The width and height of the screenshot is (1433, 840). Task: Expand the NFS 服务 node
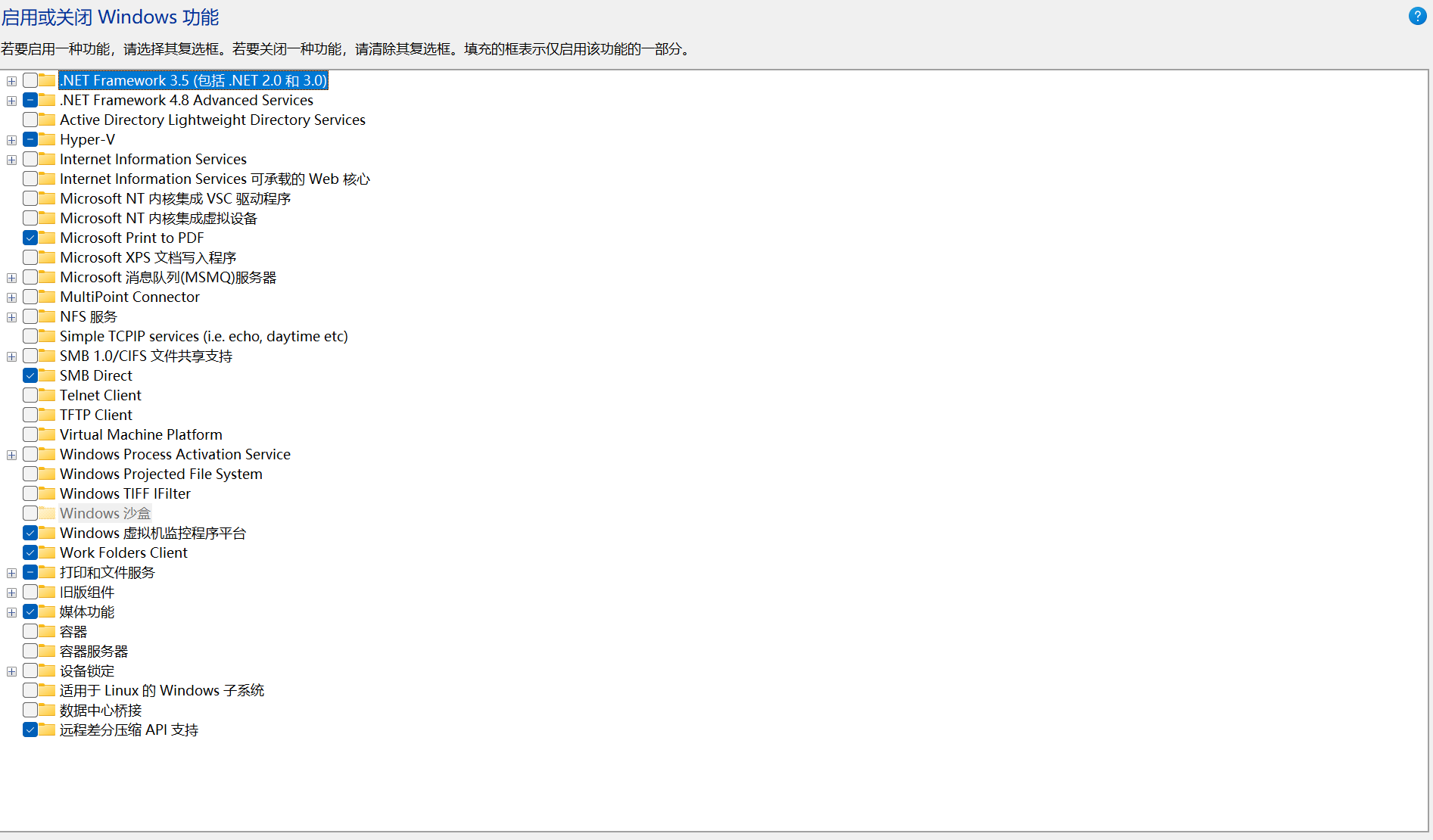click(11, 317)
